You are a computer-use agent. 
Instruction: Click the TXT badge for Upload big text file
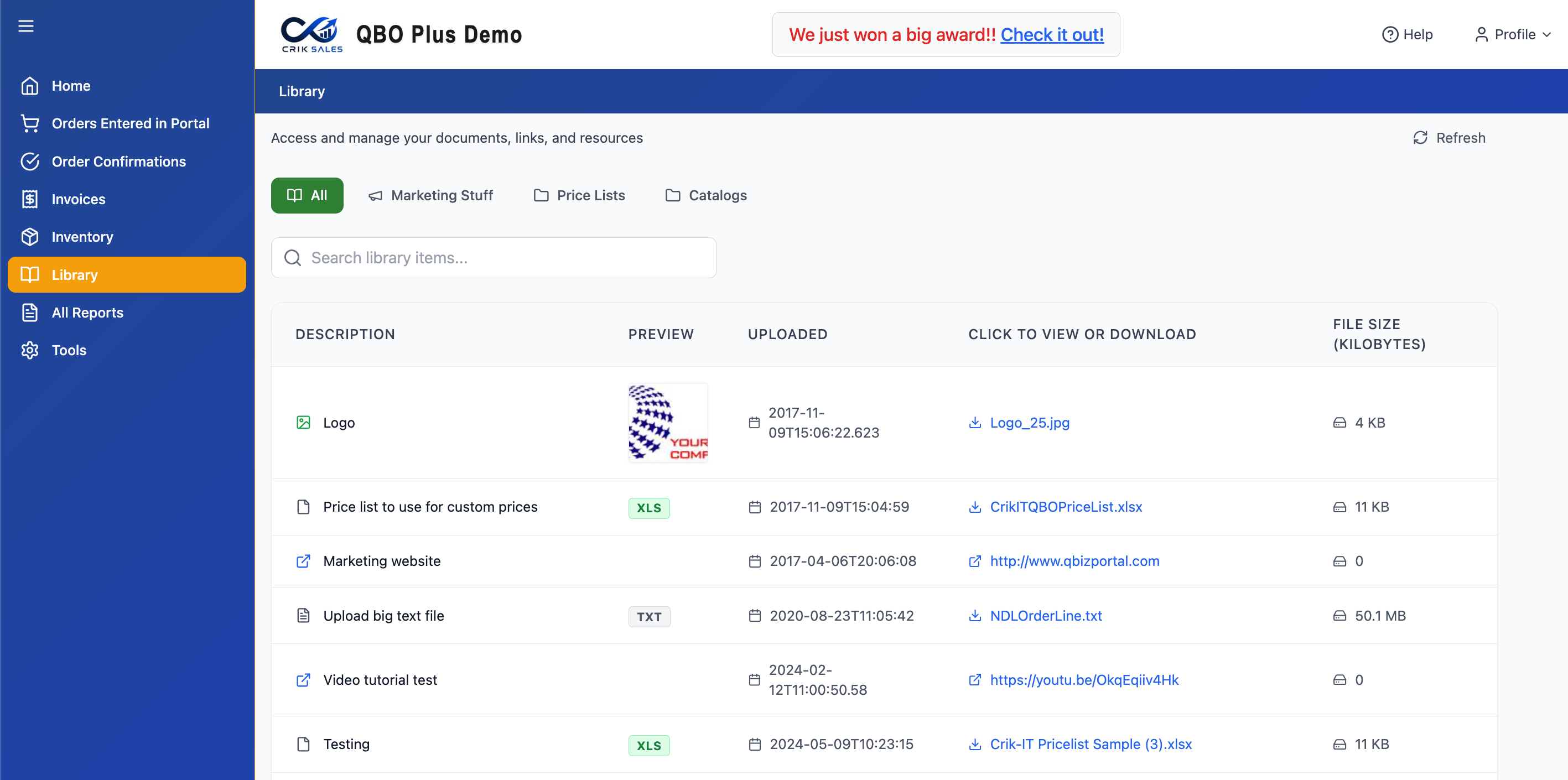click(649, 616)
